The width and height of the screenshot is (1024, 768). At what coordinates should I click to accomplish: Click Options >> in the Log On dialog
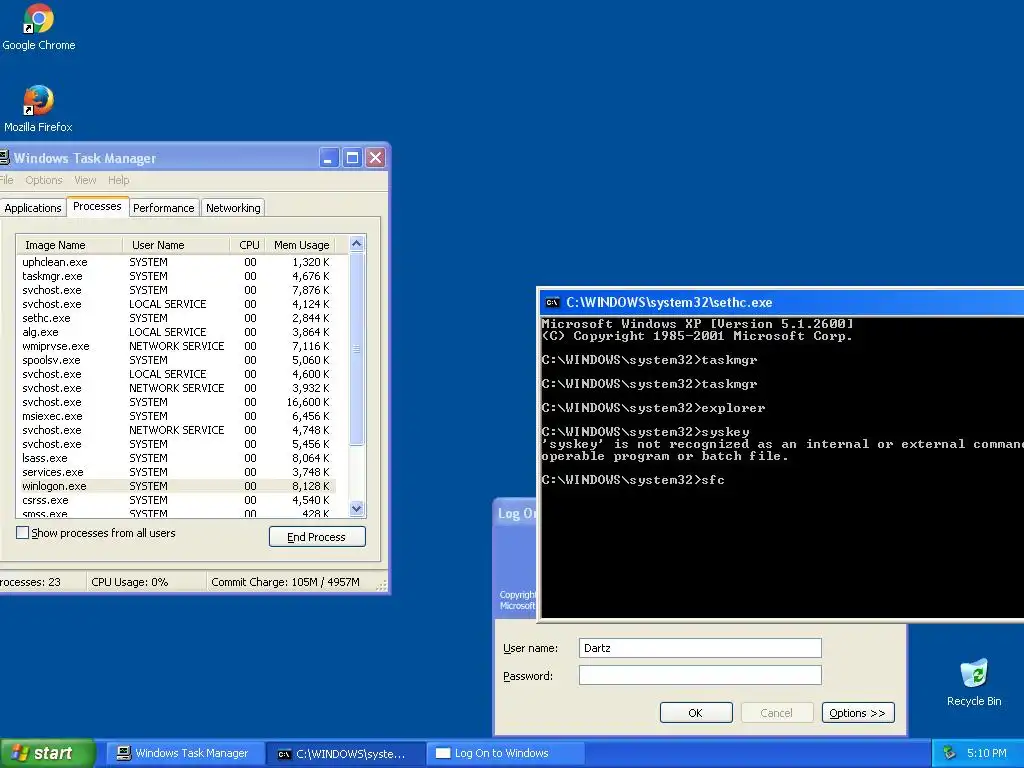click(x=857, y=713)
